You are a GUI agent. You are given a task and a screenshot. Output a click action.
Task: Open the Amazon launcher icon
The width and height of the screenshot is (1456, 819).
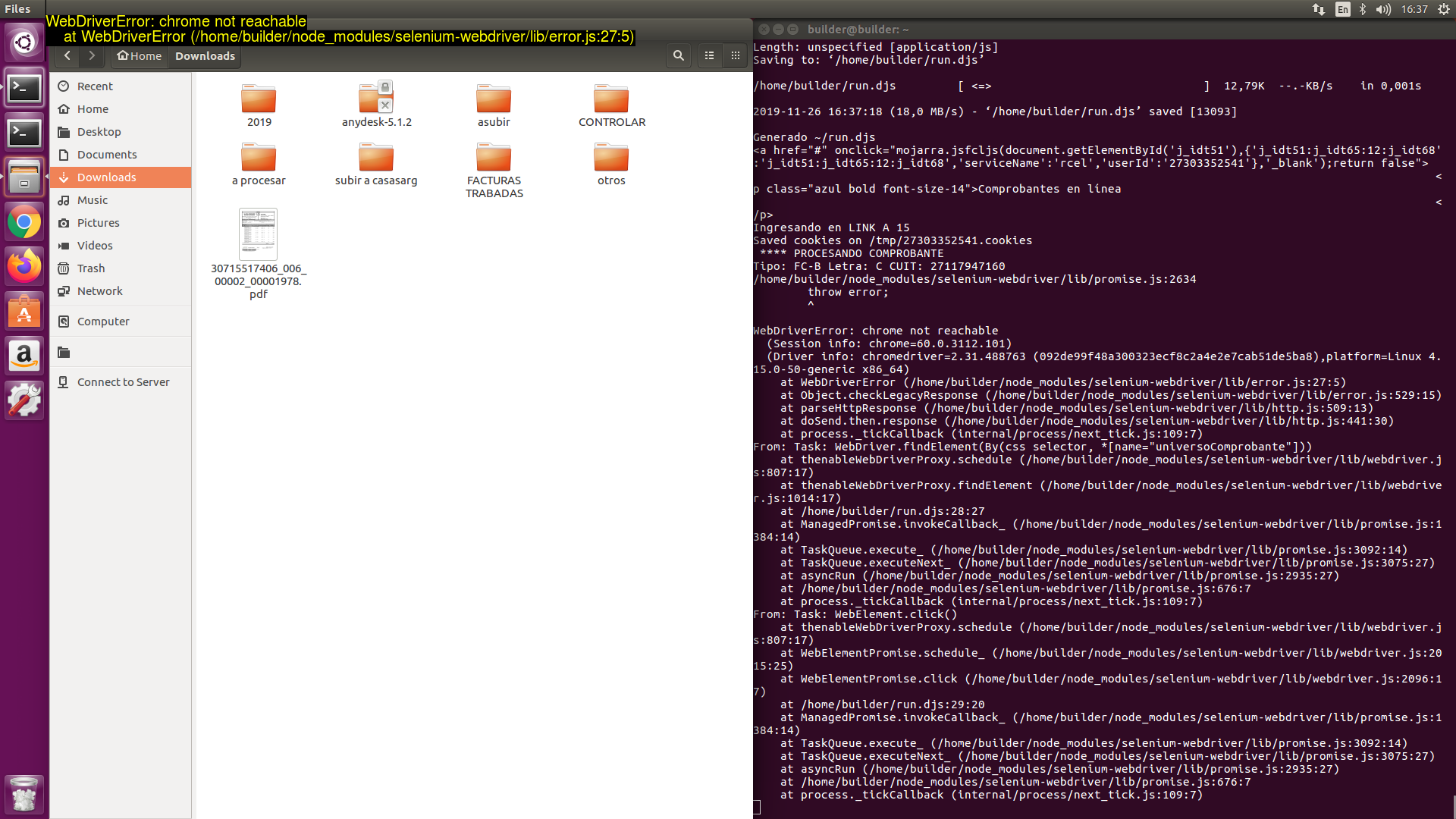point(24,355)
